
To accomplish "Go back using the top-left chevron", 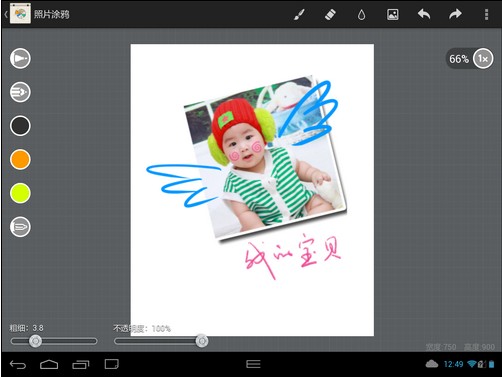I will [6, 14].
